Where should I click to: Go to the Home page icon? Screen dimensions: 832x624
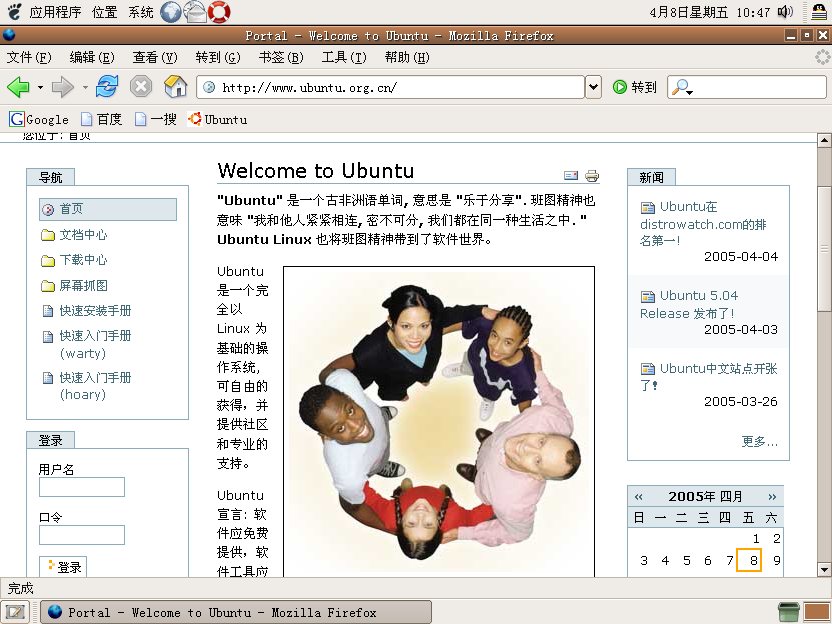tap(175, 86)
